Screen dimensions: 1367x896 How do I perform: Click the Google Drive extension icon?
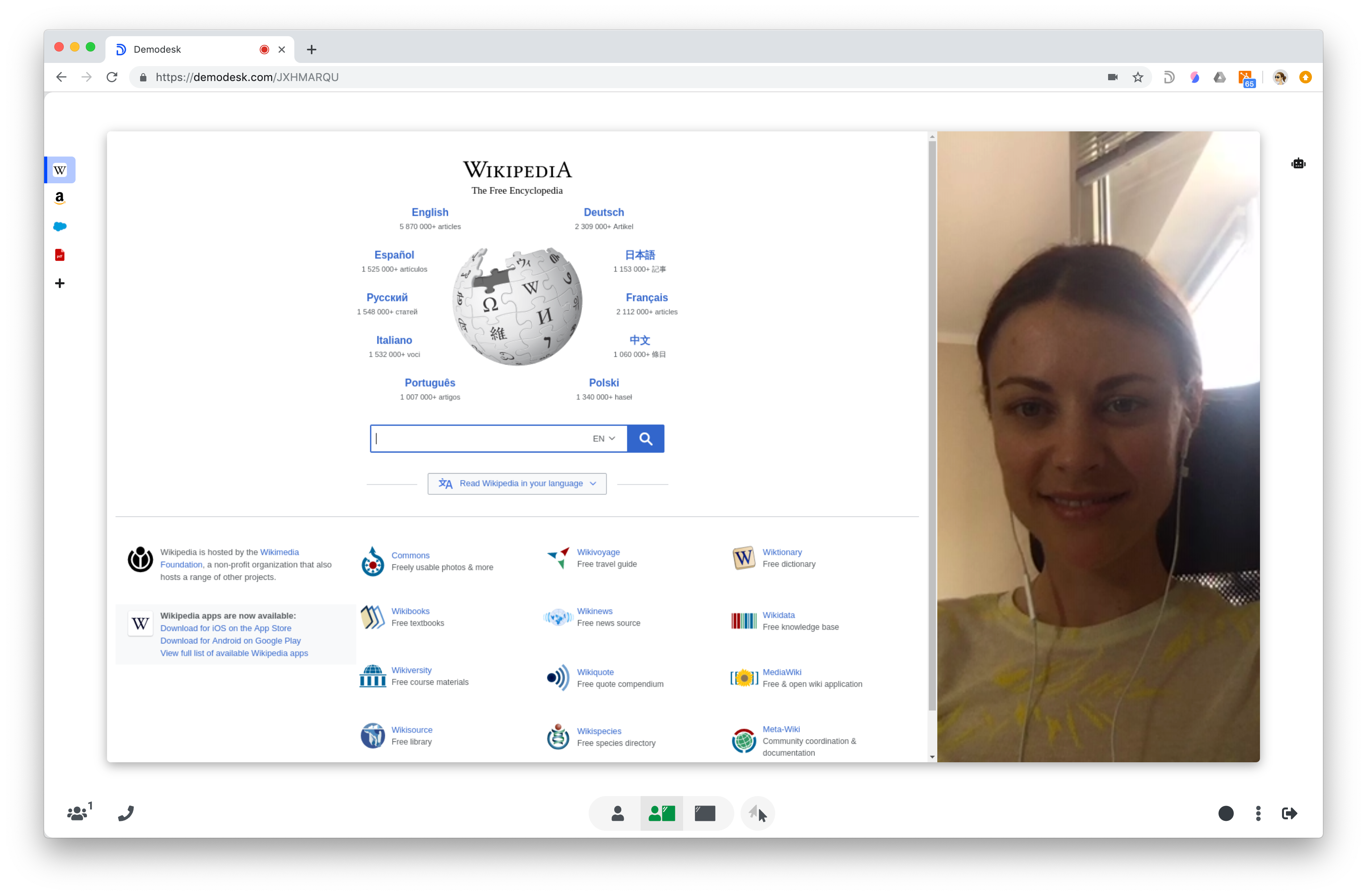[x=1219, y=77]
